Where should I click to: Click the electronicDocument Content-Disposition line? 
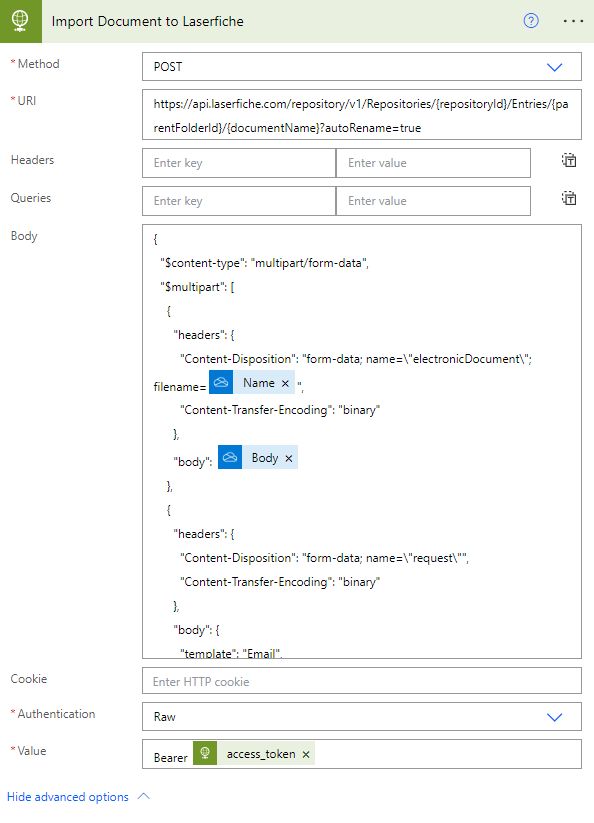pyautogui.click(x=356, y=358)
